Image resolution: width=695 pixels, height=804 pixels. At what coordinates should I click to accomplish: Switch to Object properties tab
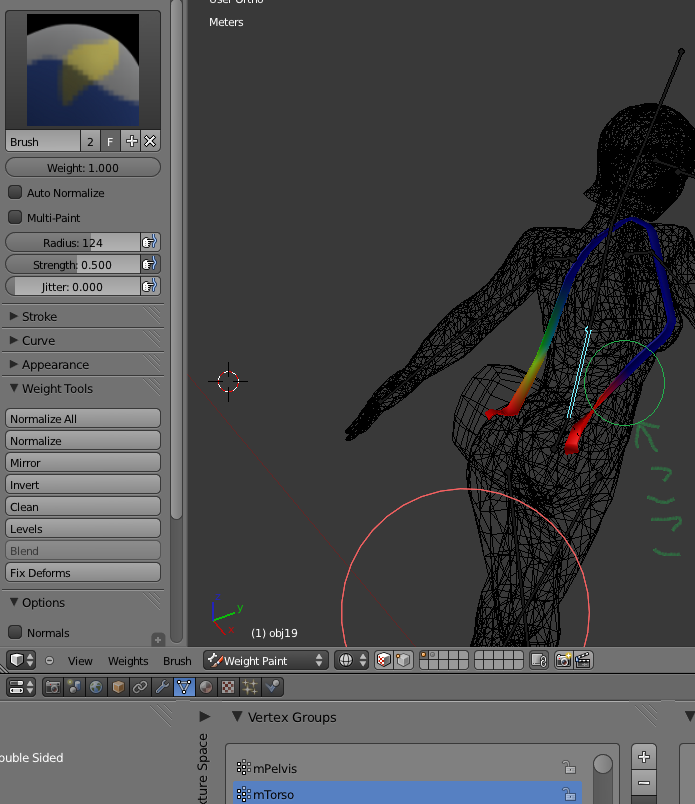[x=118, y=687]
